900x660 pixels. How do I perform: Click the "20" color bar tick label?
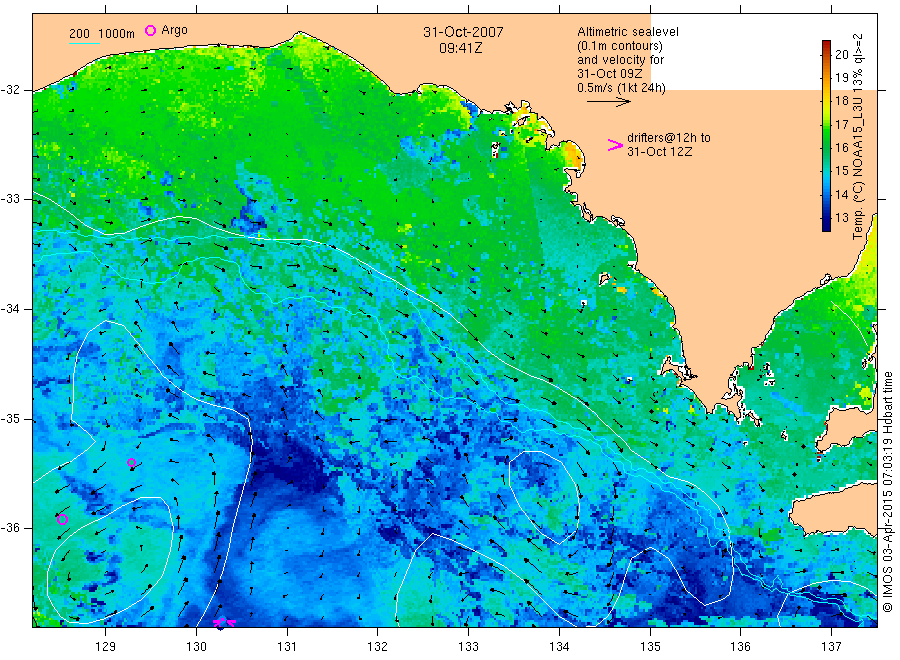pyautogui.click(x=841, y=55)
